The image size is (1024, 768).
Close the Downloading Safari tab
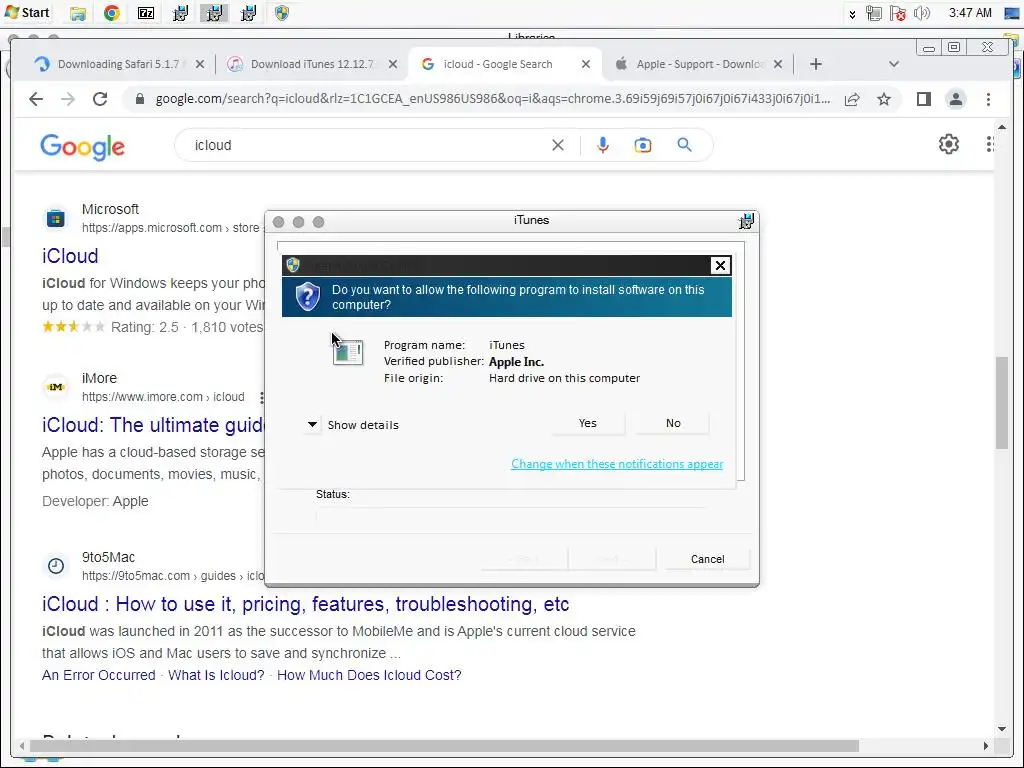(x=200, y=64)
